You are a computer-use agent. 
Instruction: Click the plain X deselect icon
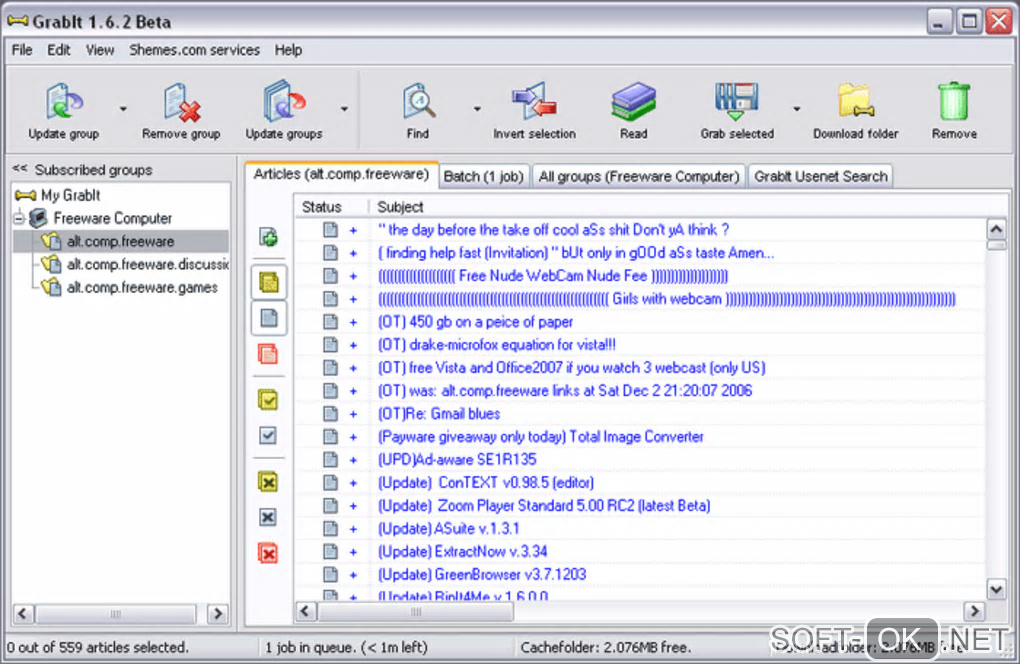pos(268,518)
